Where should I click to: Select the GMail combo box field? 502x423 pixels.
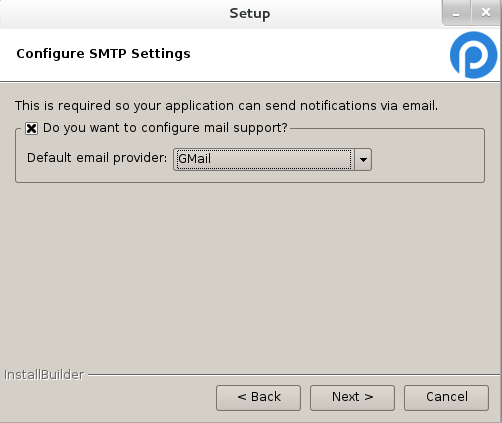click(272, 160)
